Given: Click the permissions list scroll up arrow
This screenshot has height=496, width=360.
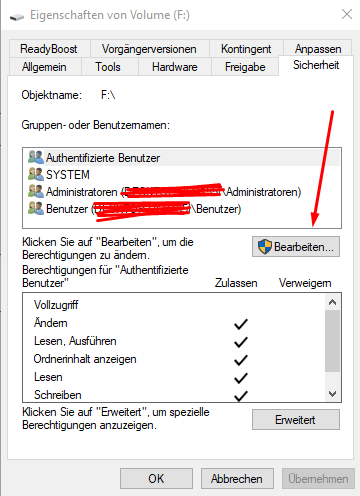Looking at the screenshot, I should 332,302.
